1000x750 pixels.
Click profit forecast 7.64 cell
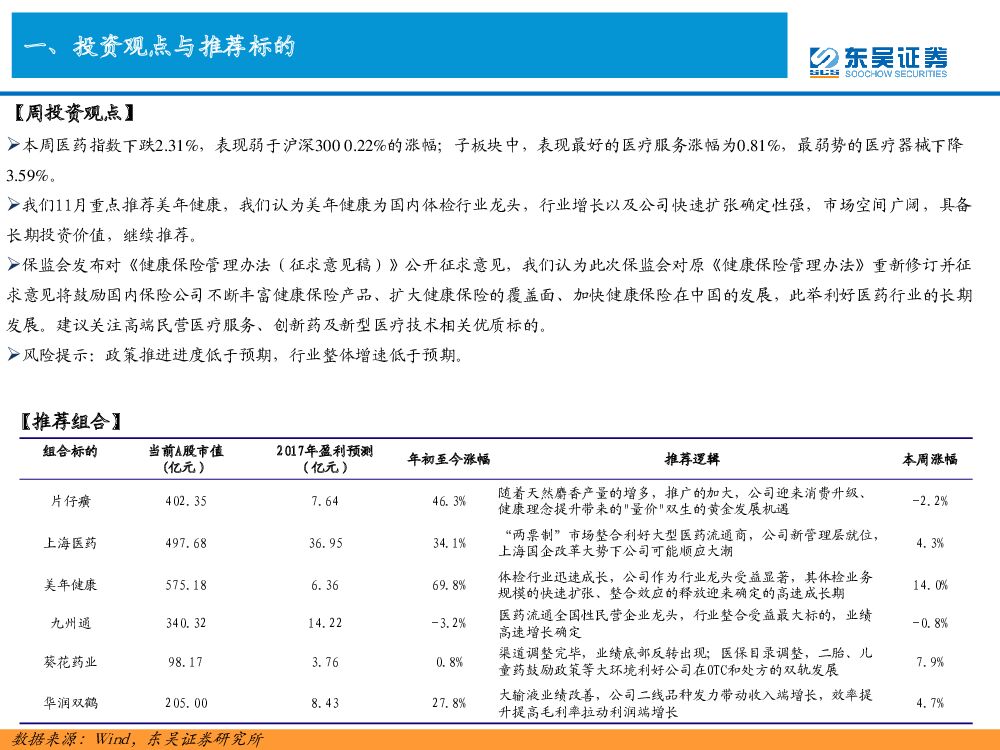[325, 501]
